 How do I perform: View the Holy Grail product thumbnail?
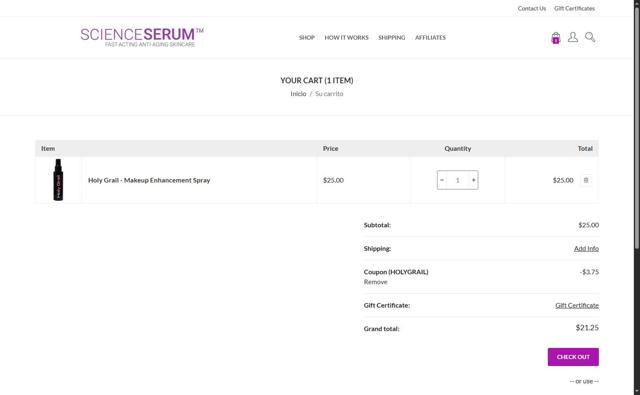click(x=58, y=180)
